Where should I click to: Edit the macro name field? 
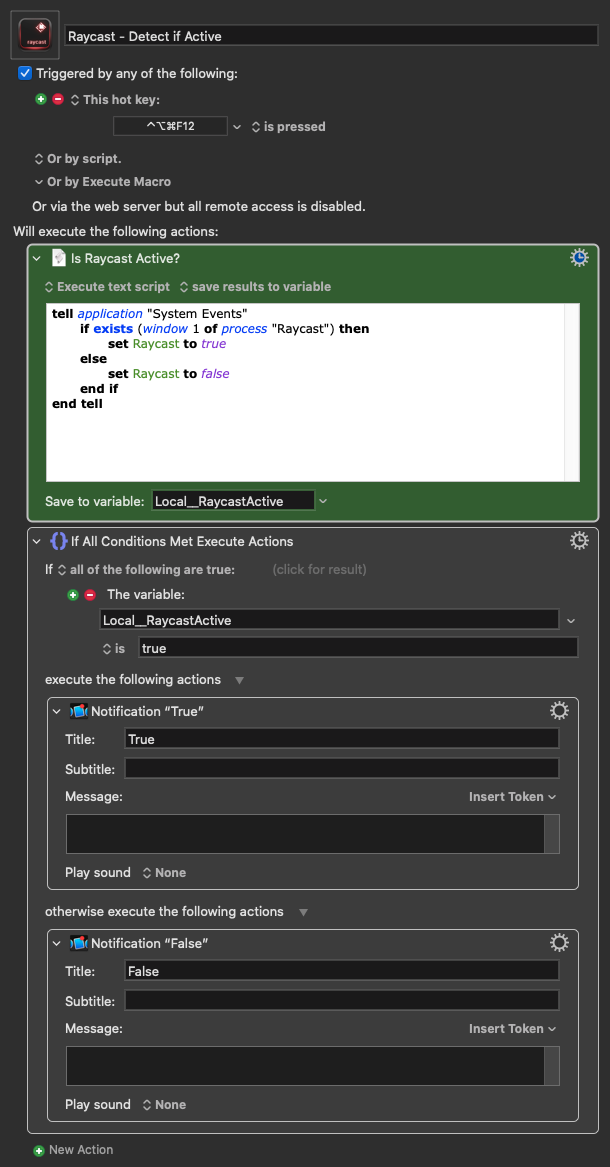[331, 35]
